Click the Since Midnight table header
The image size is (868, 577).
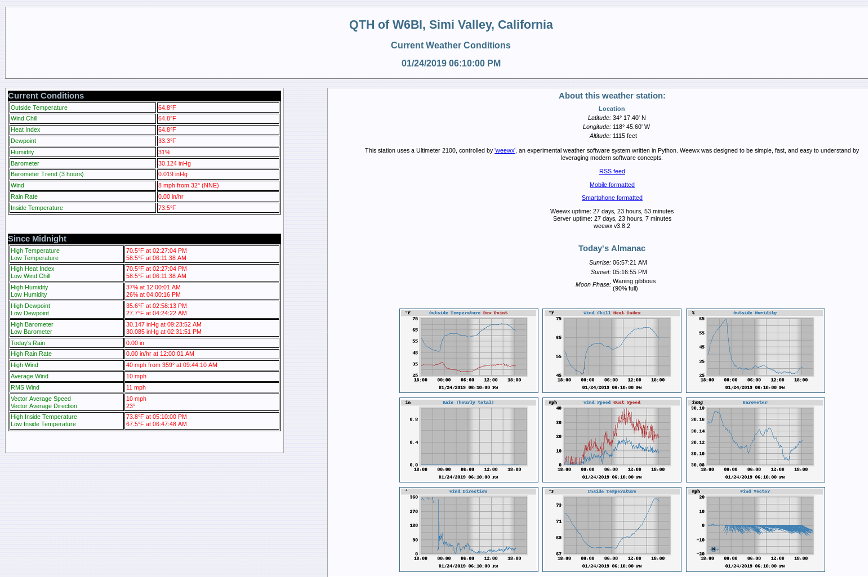144,239
